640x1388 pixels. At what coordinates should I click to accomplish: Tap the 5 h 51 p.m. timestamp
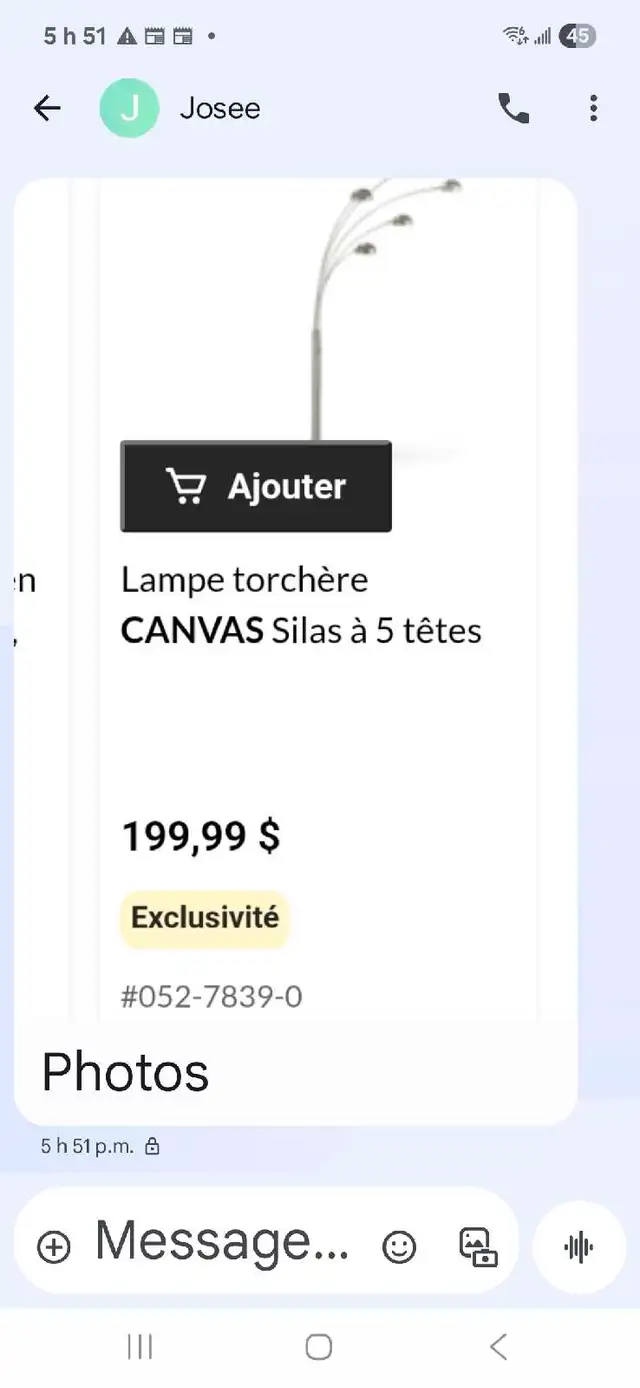click(x=87, y=1146)
